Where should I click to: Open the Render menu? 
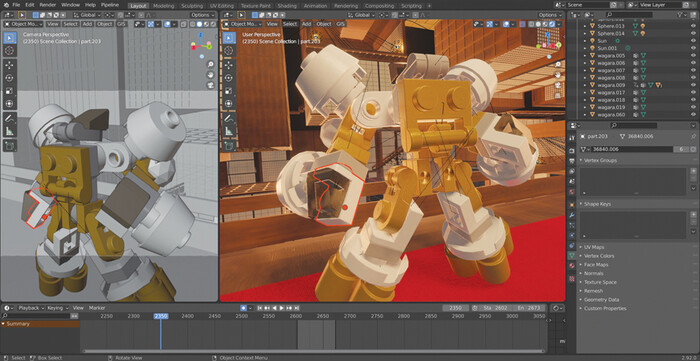pyautogui.click(x=48, y=5)
